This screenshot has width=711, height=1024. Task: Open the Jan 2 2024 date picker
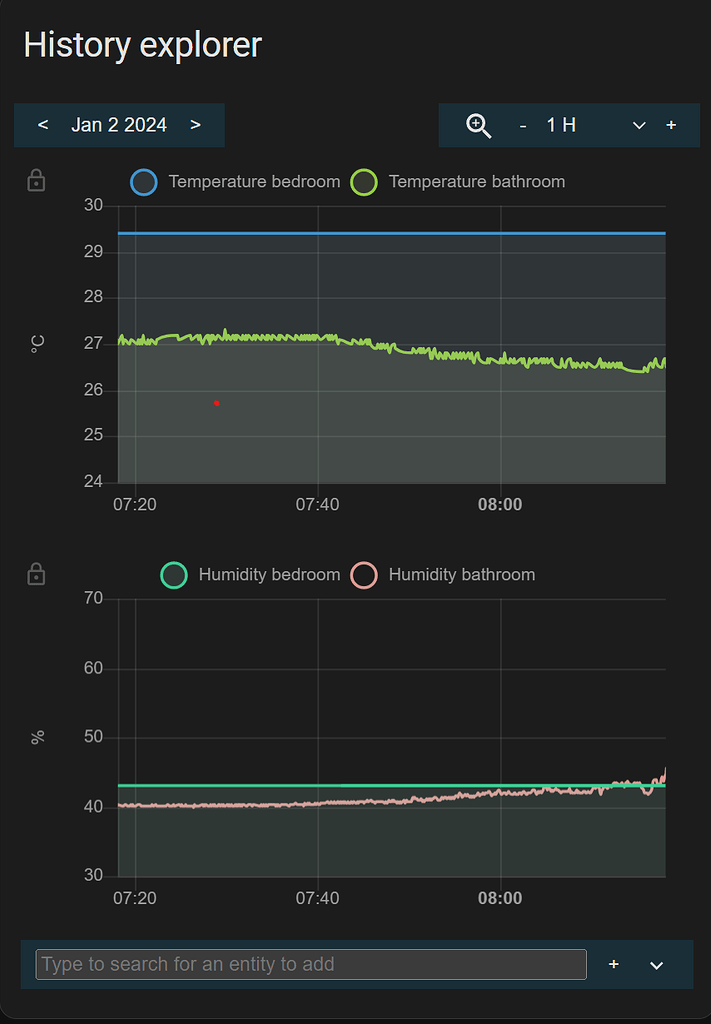(x=119, y=125)
